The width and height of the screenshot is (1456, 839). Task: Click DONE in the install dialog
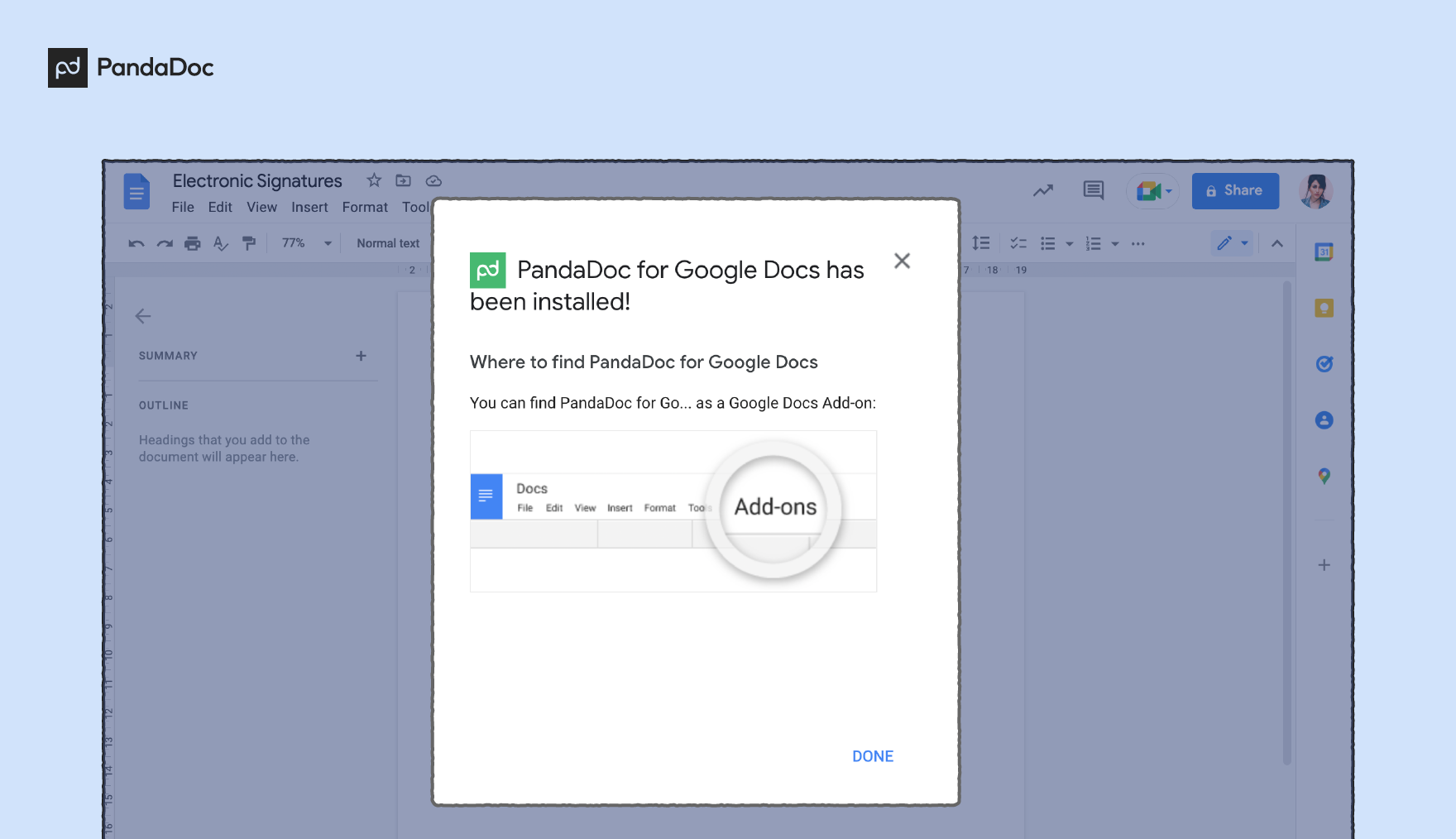coord(873,756)
